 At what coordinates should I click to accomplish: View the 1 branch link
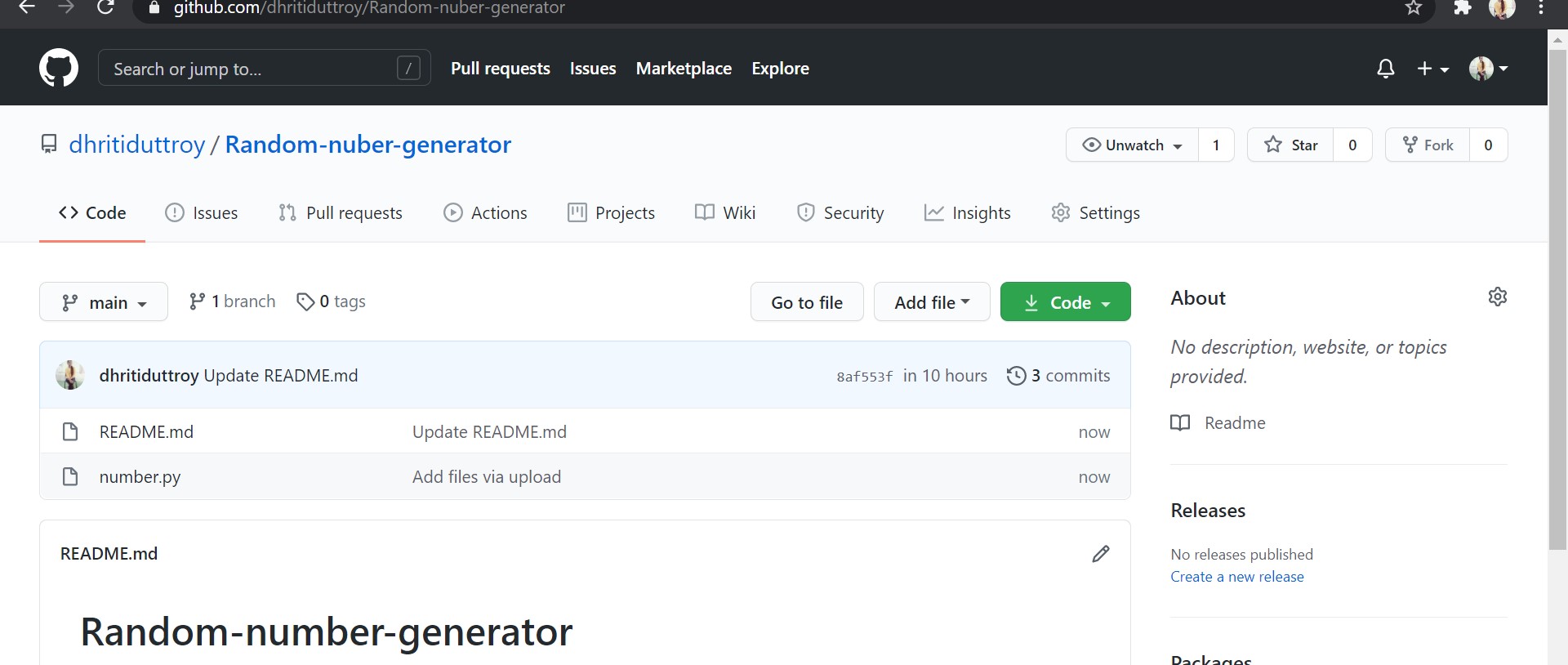pos(232,301)
